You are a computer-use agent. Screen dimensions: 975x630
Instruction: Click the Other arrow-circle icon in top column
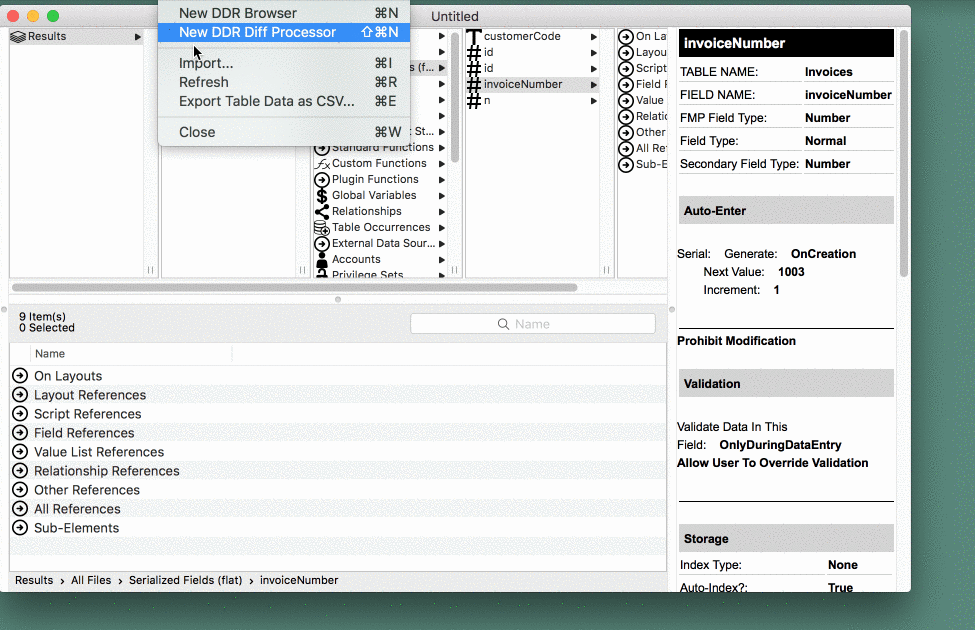(626, 132)
